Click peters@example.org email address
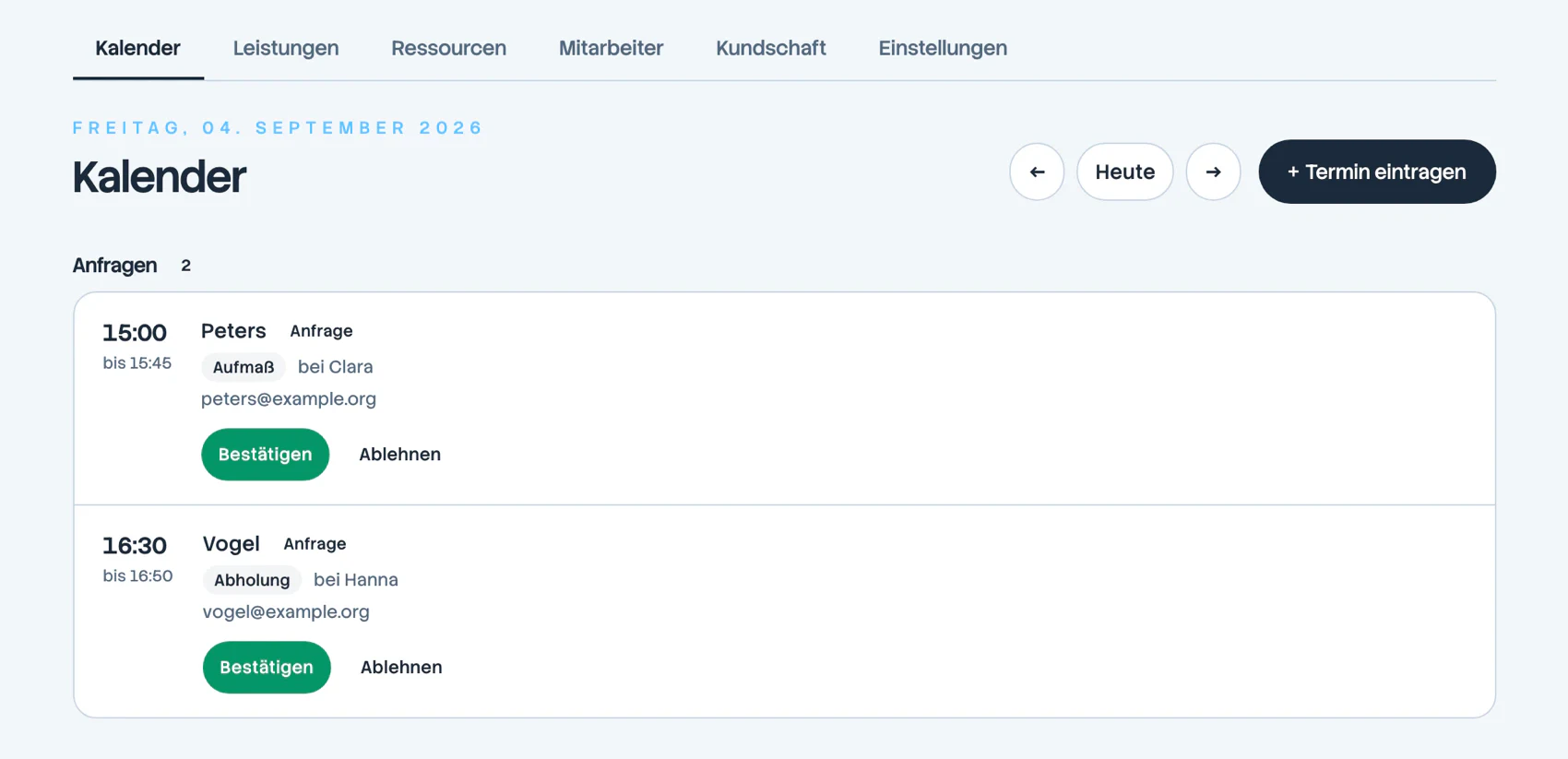The width and height of the screenshot is (1568, 759). [x=289, y=399]
